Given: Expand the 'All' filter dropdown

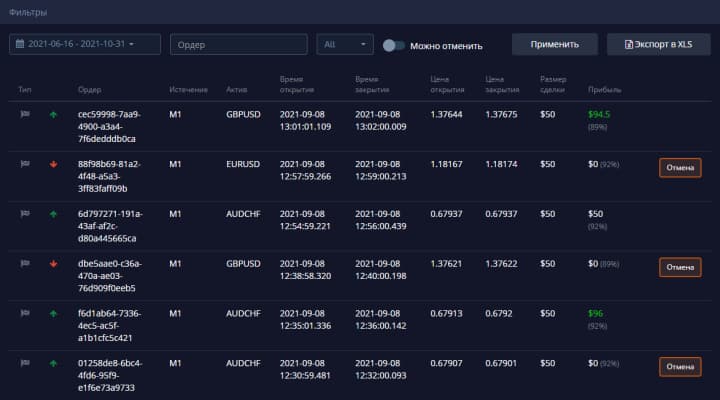Looking at the screenshot, I should [x=344, y=45].
